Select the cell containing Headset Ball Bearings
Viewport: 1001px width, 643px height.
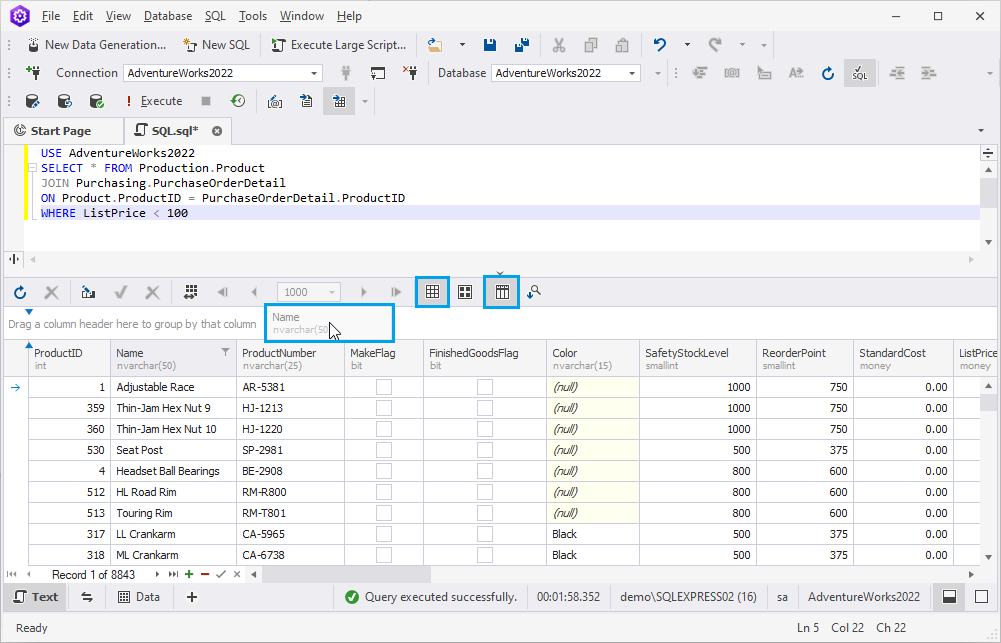pyautogui.click(x=174, y=471)
